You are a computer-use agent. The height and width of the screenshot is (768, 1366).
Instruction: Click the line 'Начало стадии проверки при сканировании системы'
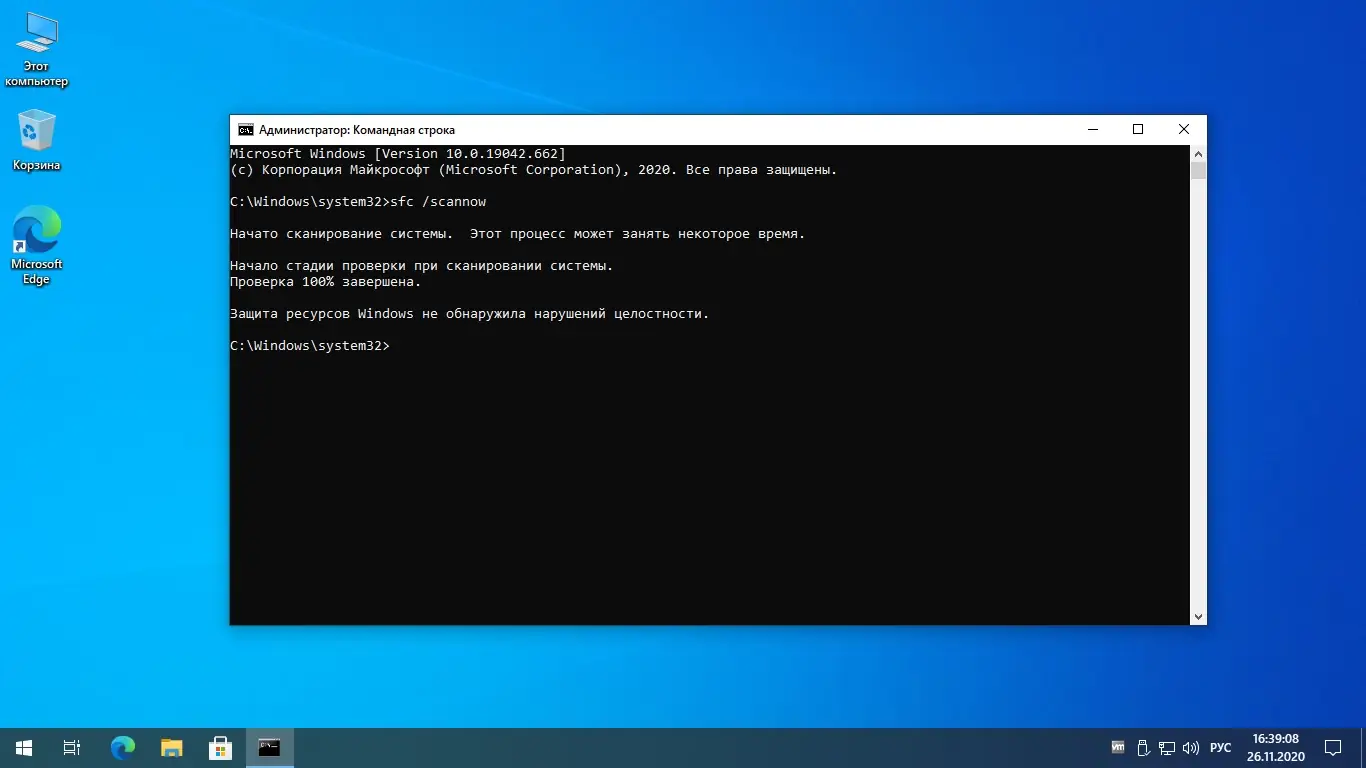422,266
